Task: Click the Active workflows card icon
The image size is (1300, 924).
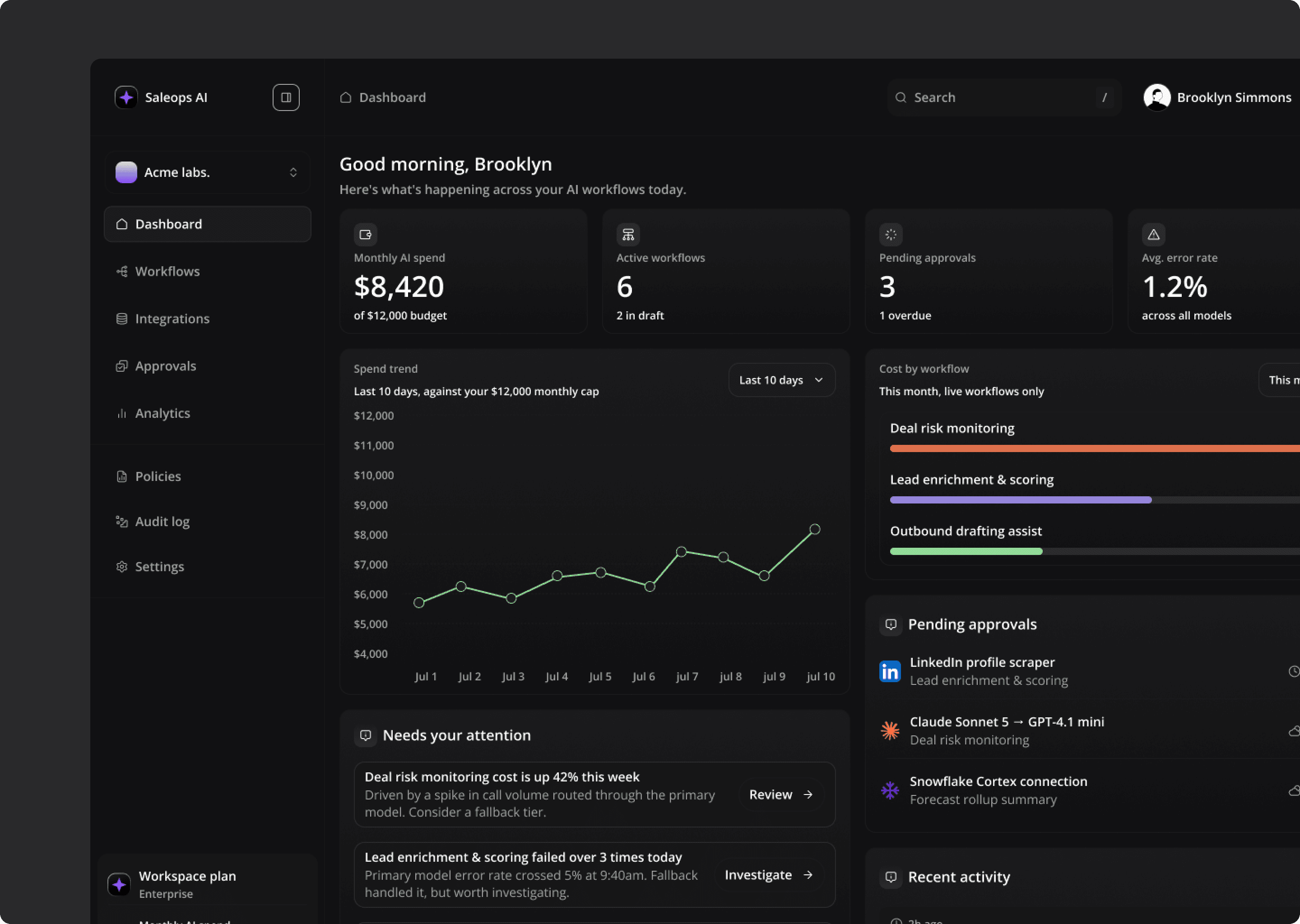Action: pyautogui.click(x=628, y=235)
